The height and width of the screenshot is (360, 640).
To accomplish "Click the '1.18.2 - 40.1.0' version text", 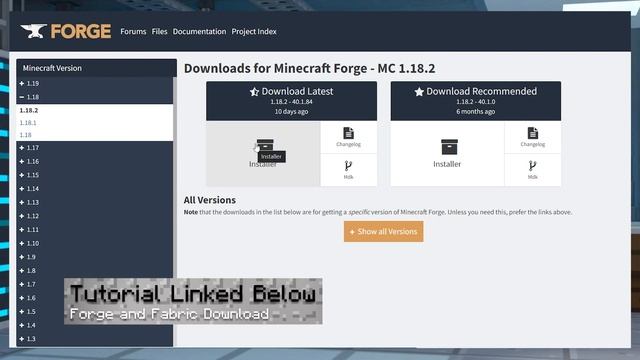I will (x=476, y=102).
